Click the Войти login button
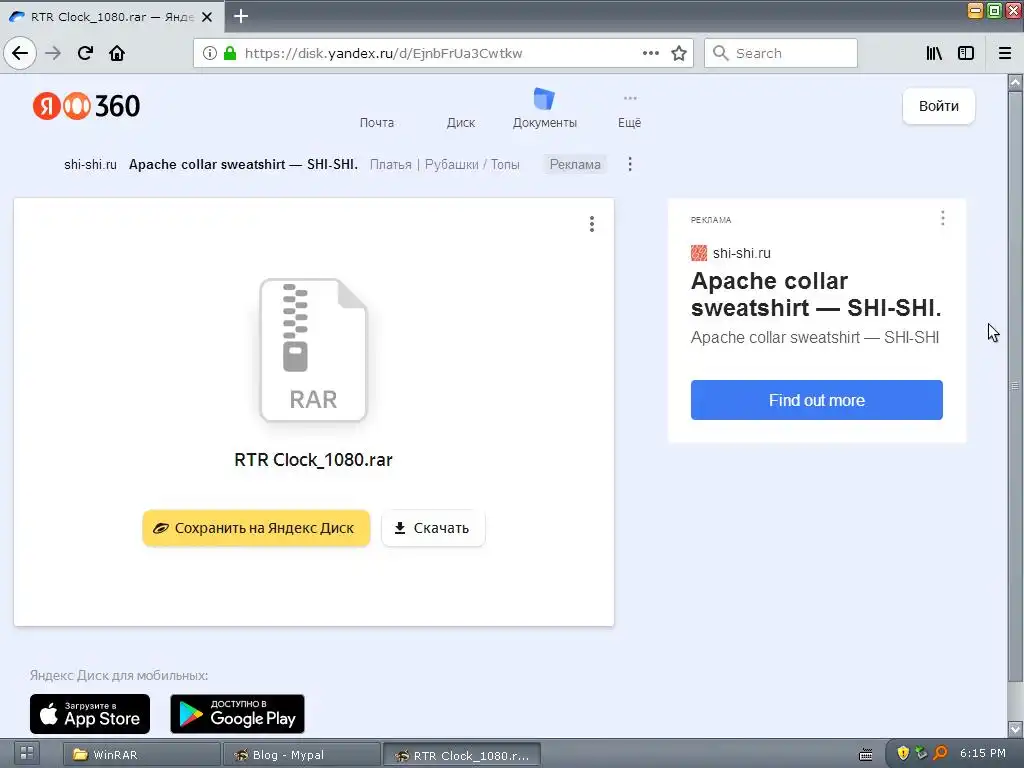 [938, 106]
